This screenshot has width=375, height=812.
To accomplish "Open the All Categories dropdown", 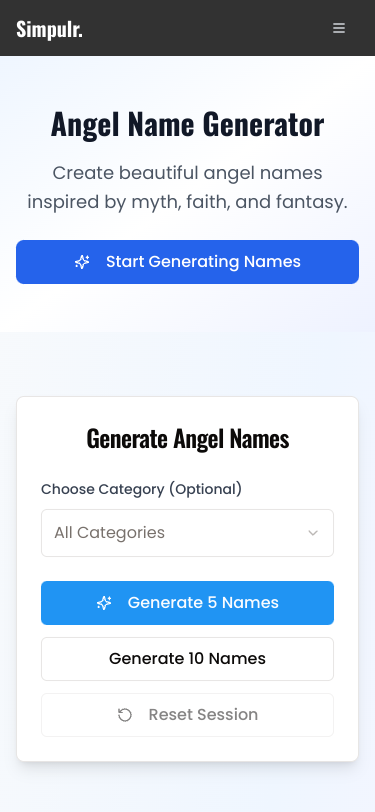I will [188, 533].
